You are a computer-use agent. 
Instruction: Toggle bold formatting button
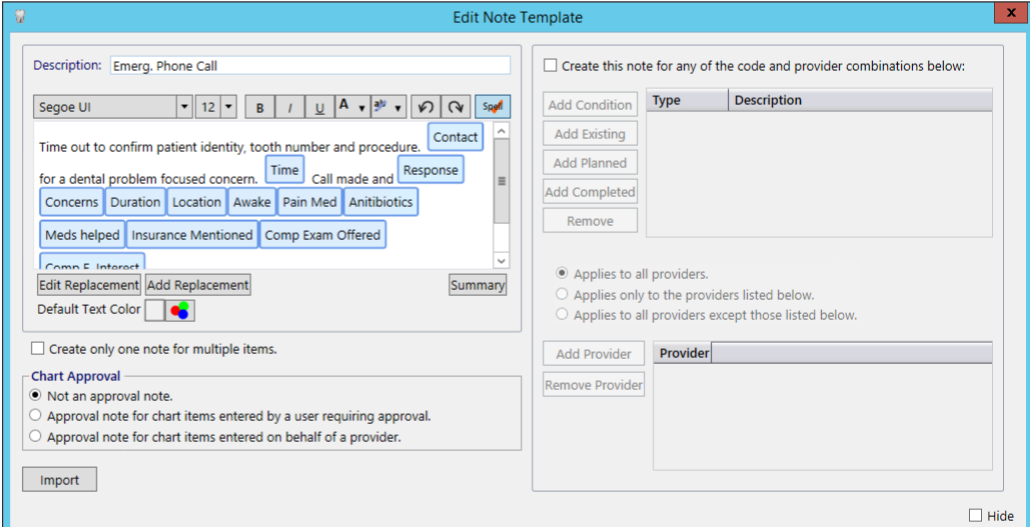point(260,107)
